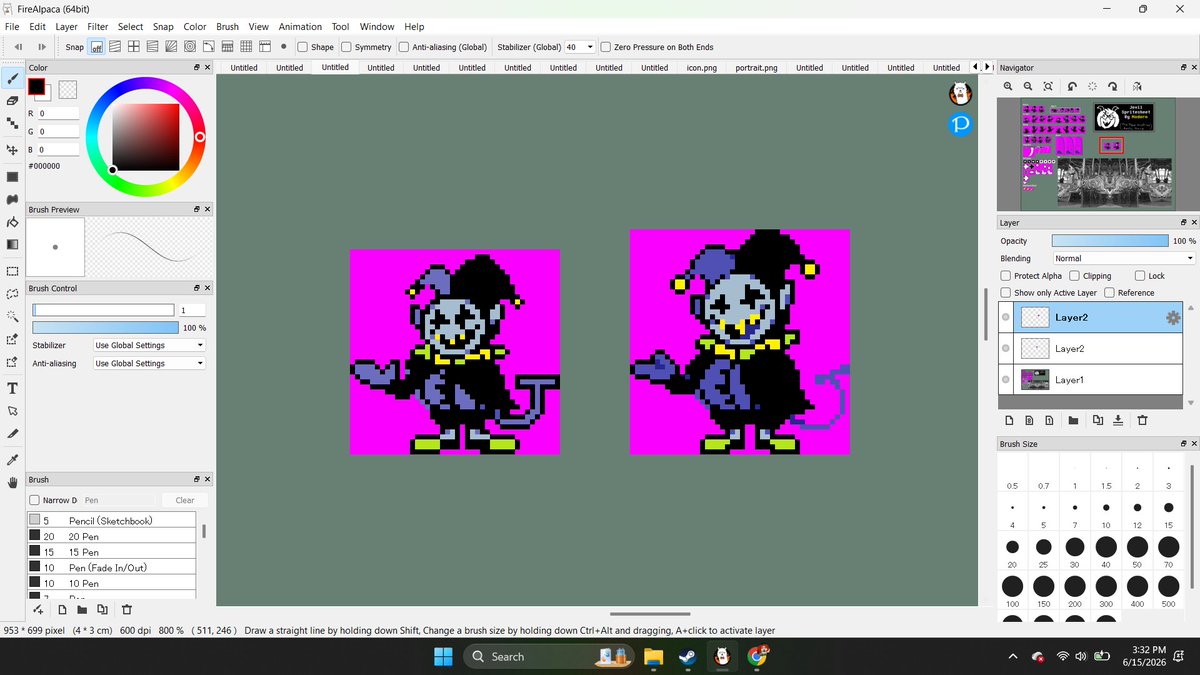This screenshot has height=675, width=1200.
Task: Enable Show only Active Layer
Action: pos(1006,293)
